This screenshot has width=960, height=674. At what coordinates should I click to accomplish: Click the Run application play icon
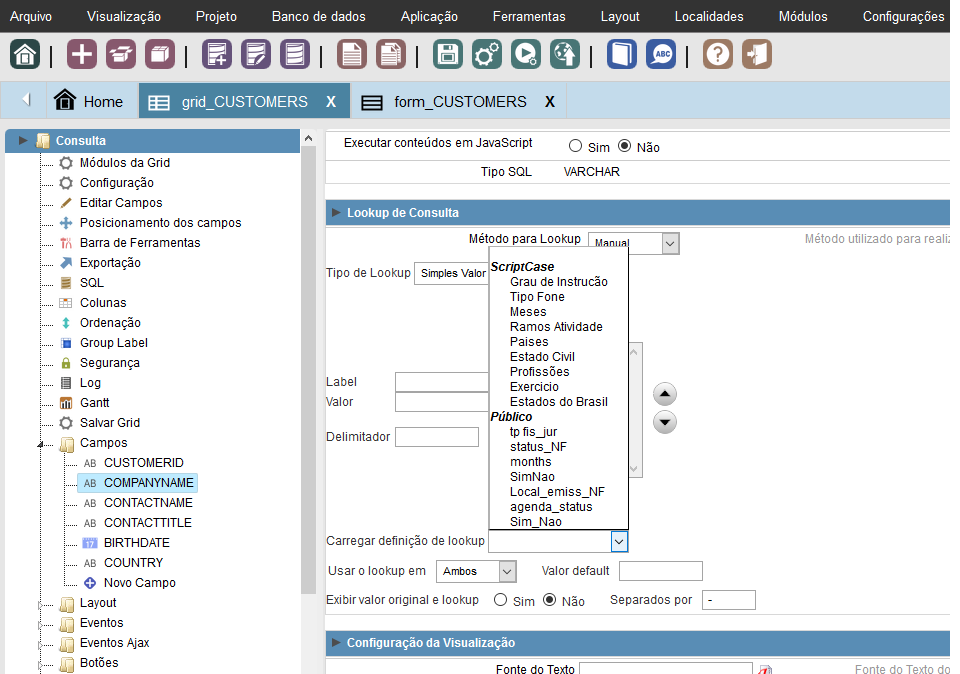click(x=526, y=54)
